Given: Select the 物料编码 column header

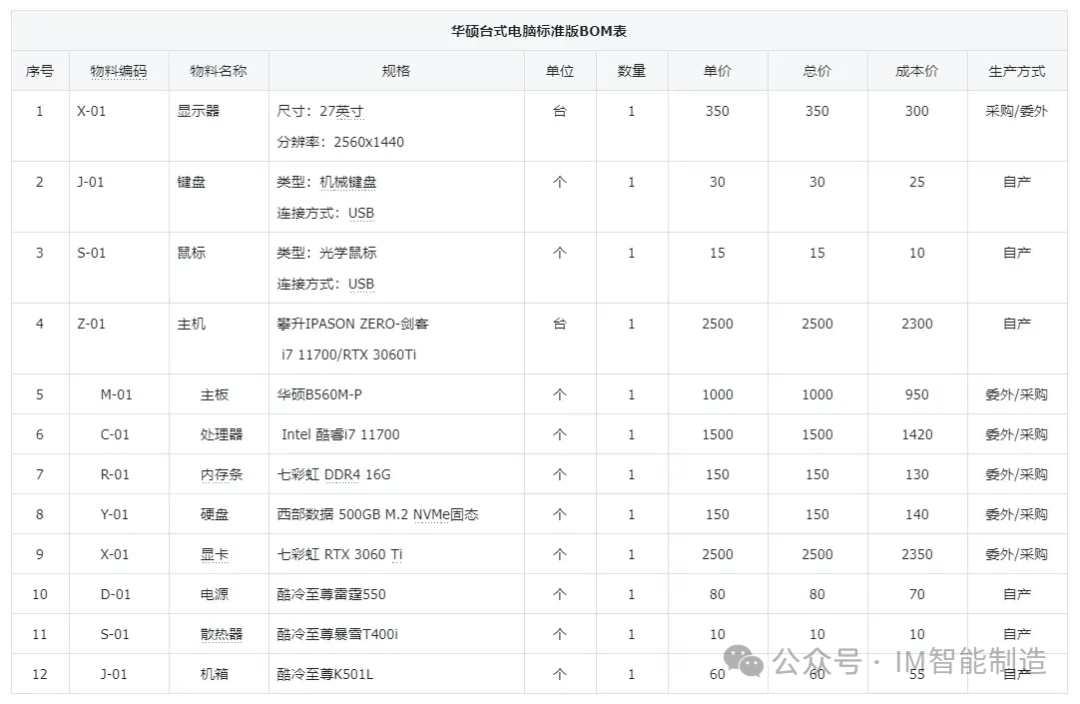Looking at the screenshot, I should click(x=118, y=71).
